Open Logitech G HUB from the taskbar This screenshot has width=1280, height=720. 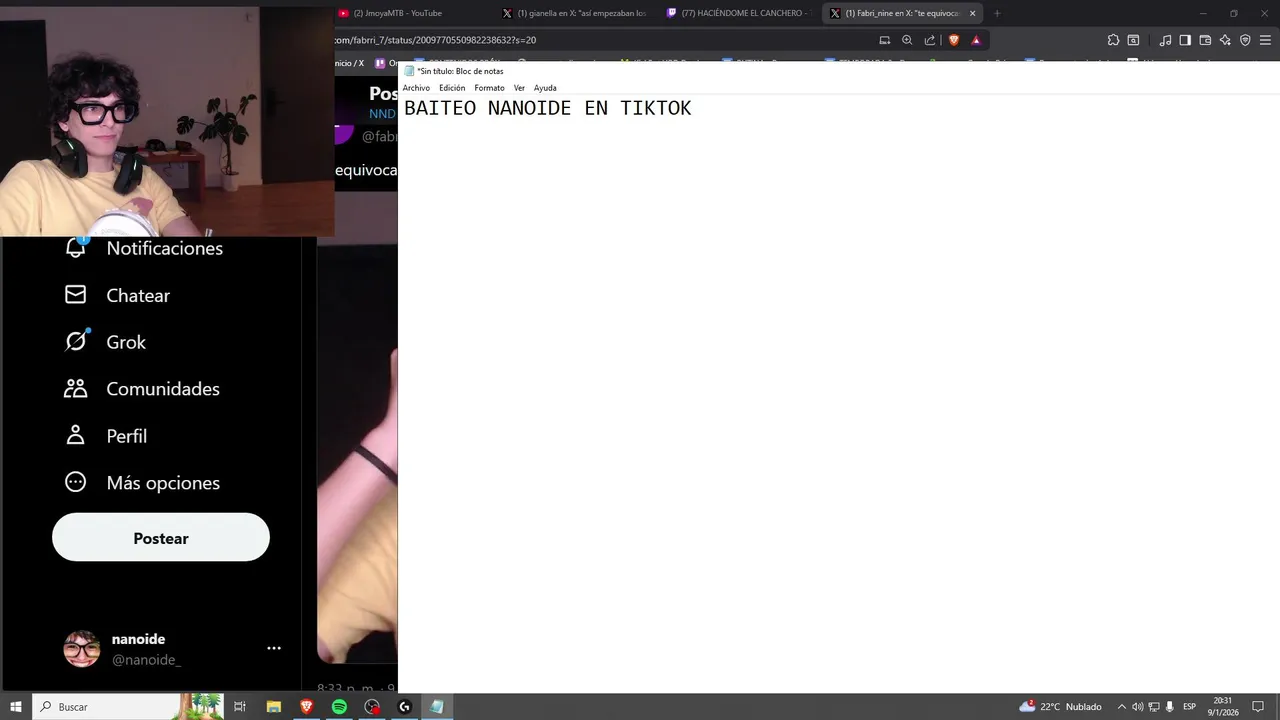[405, 707]
